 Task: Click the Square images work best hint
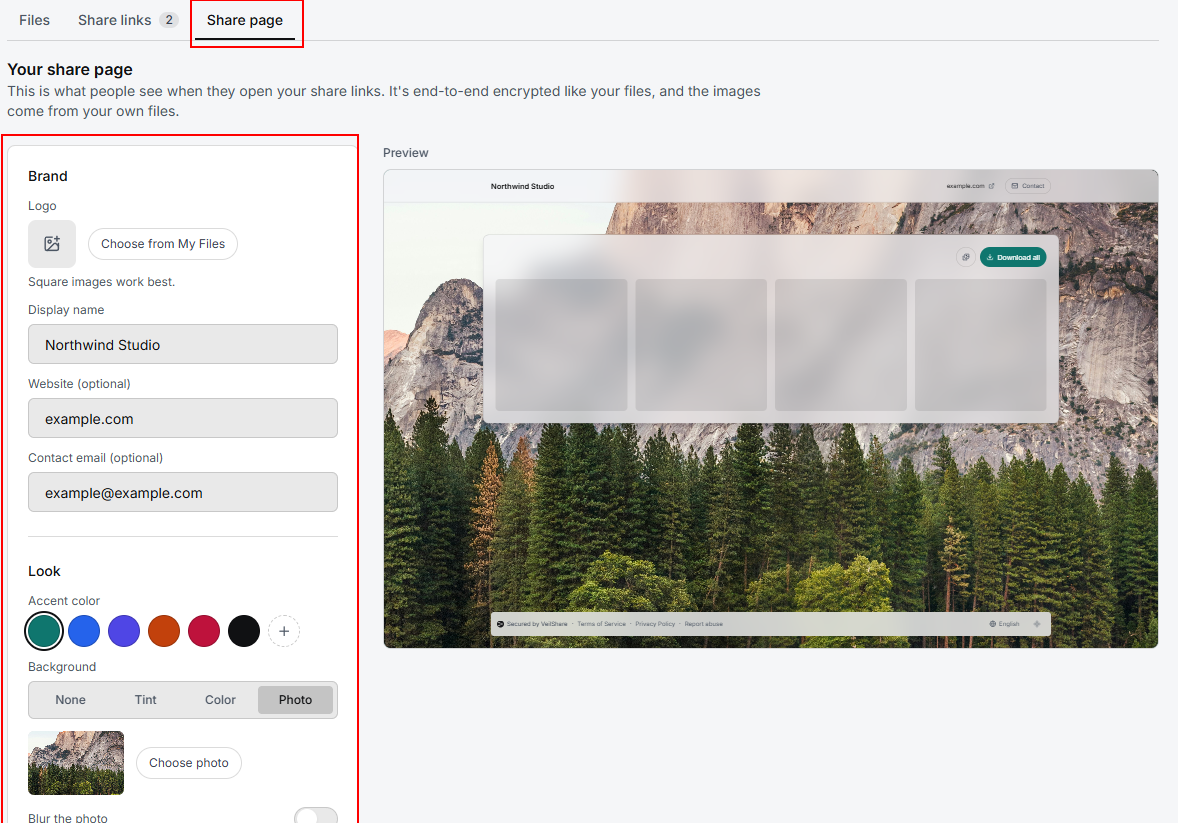(101, 282)
